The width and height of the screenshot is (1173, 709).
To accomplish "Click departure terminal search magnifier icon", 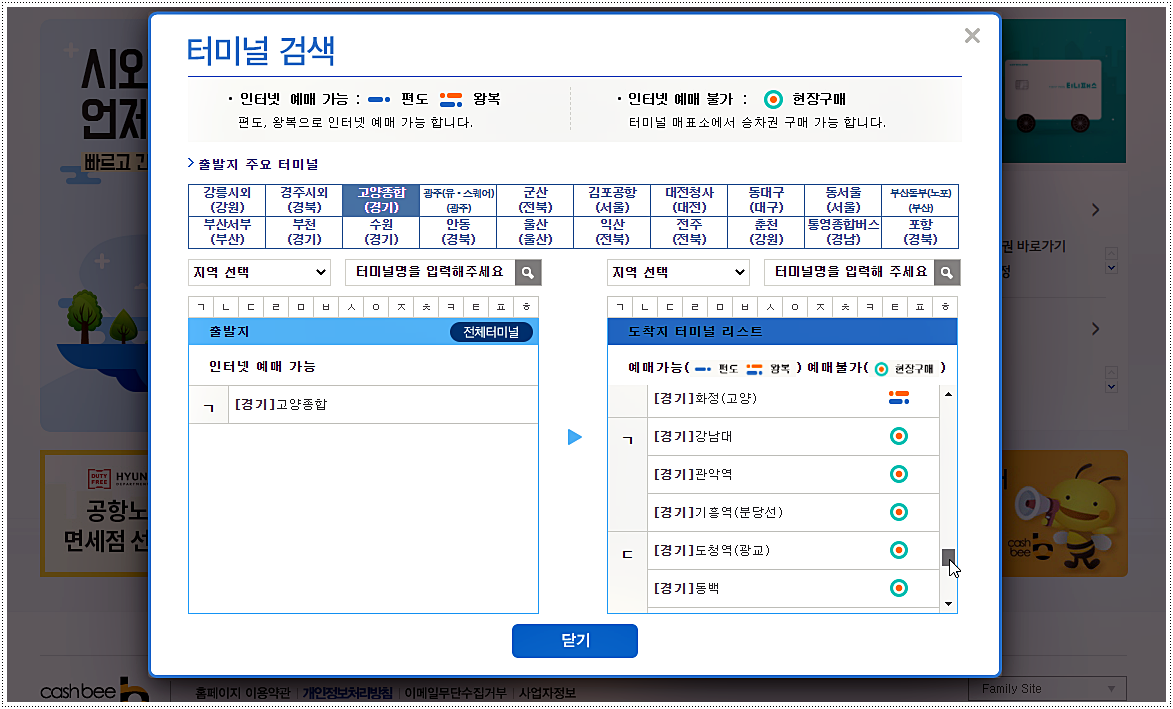I will 528,272.
